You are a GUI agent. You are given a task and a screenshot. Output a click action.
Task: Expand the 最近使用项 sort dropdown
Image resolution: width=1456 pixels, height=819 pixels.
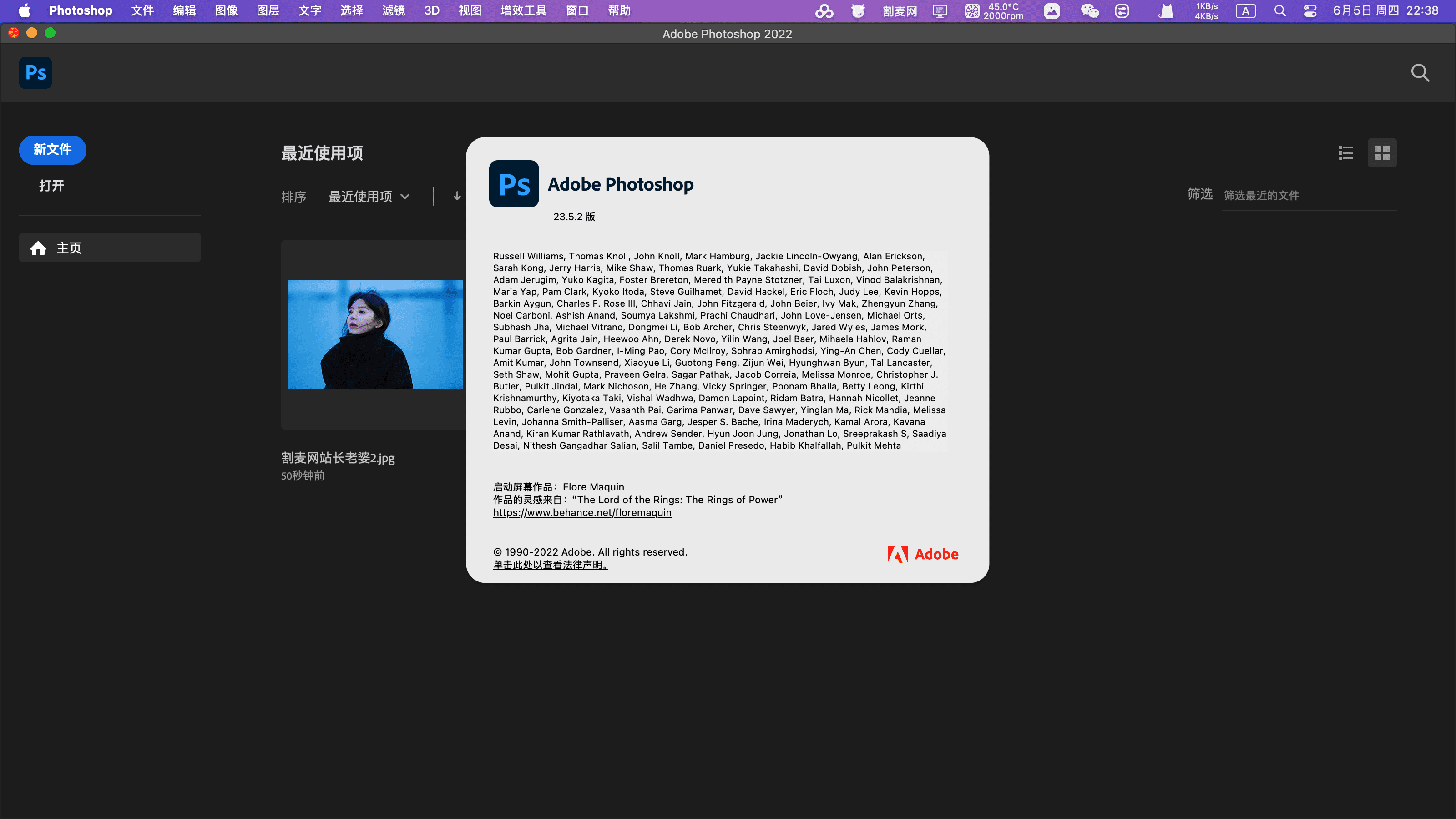(x=369, y=196)
